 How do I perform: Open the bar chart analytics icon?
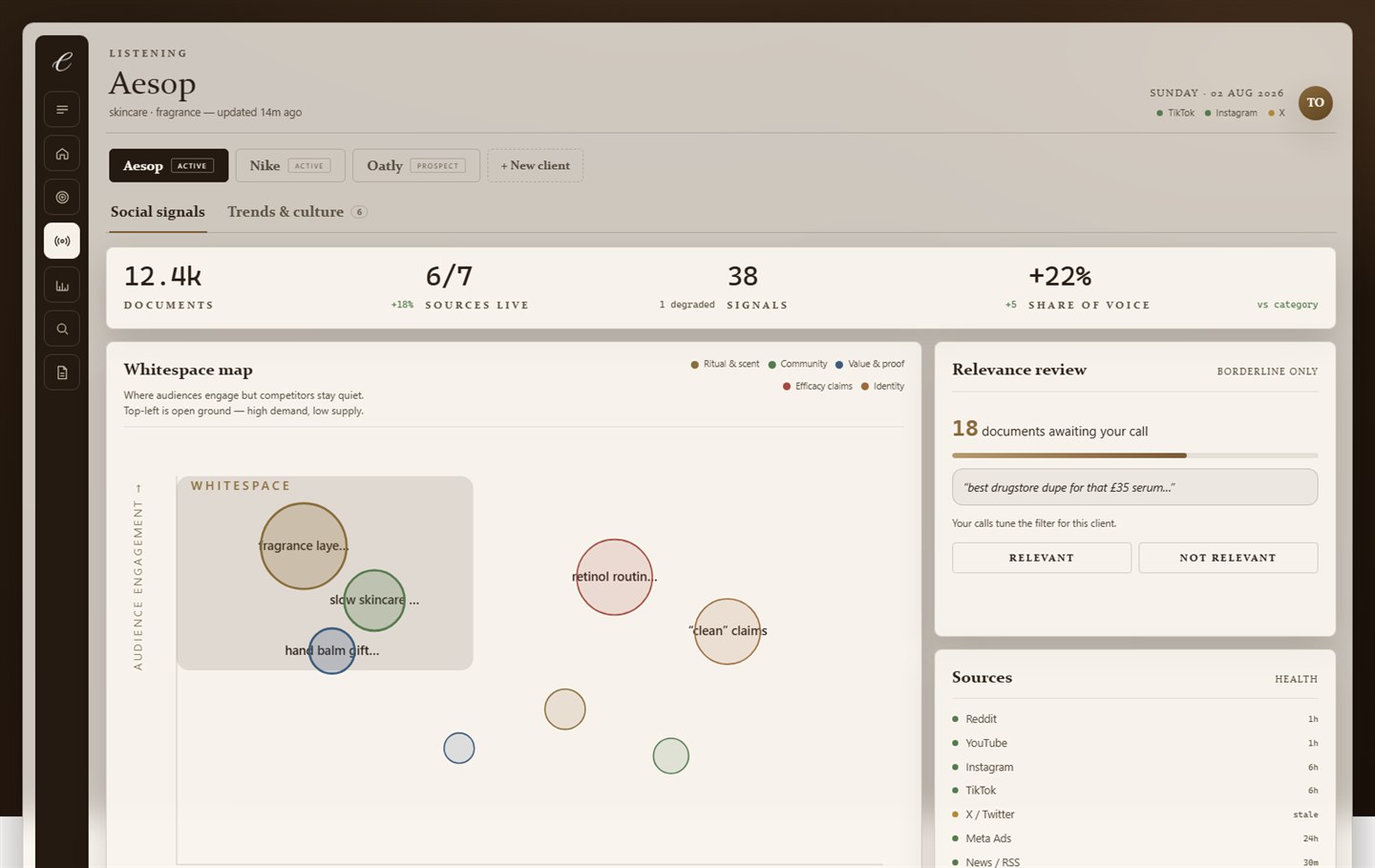[62, 285]
